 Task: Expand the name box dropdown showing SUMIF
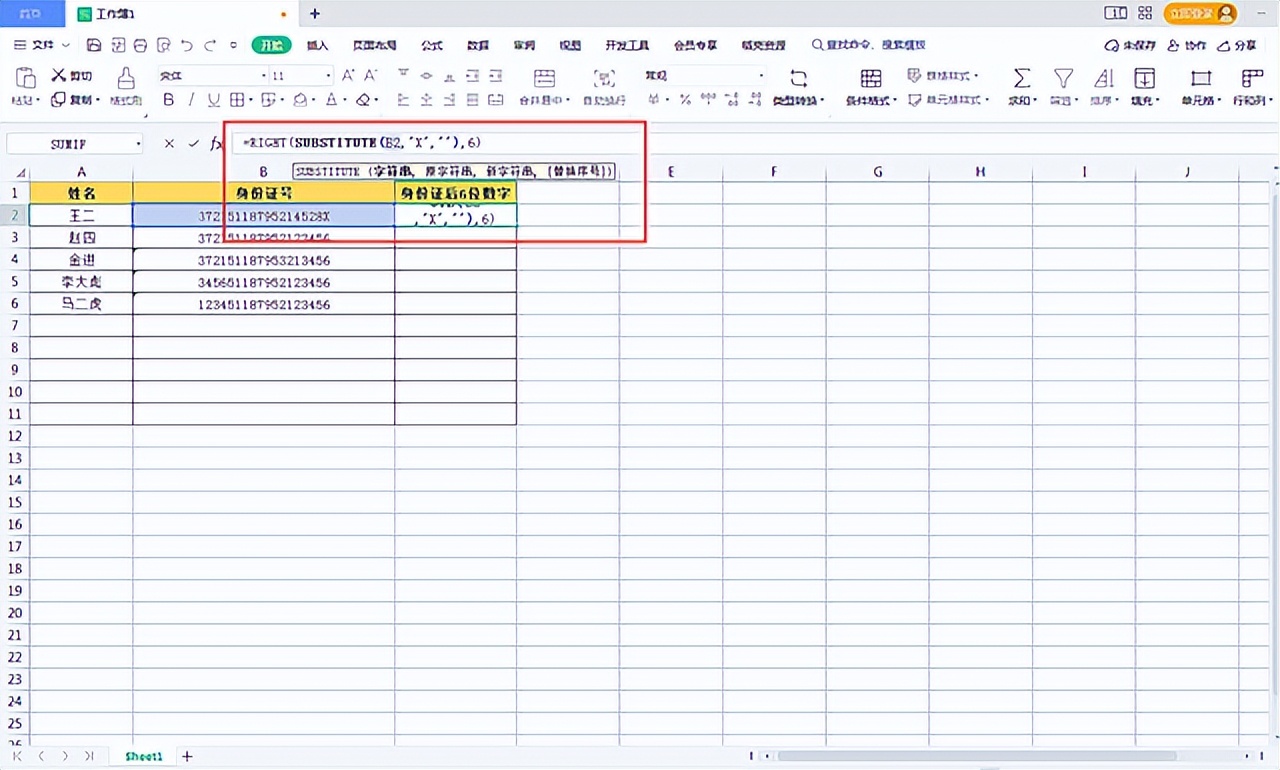pos(138,144)
